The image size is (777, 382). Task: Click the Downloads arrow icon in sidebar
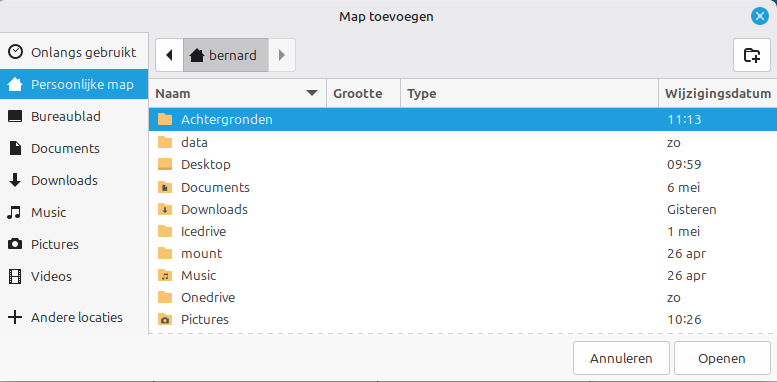point(15,180)
